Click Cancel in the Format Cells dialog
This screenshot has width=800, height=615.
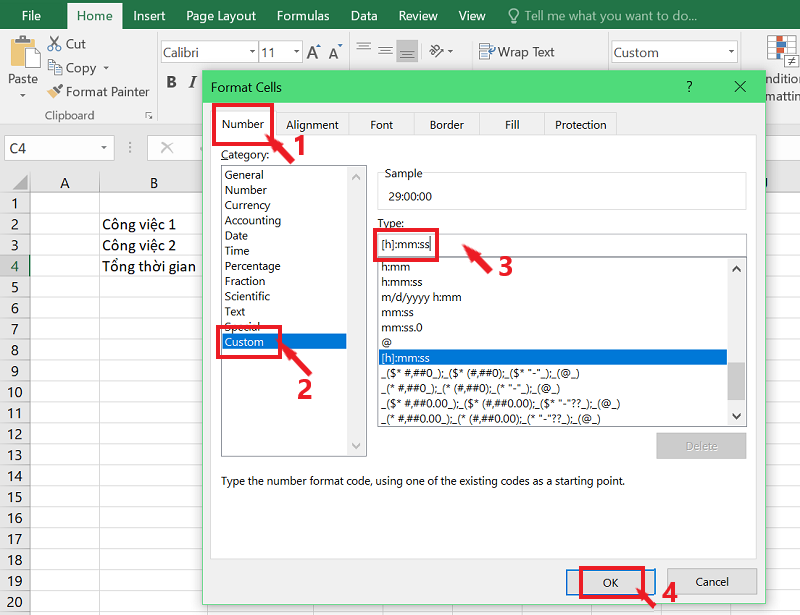tap(713, 582)
